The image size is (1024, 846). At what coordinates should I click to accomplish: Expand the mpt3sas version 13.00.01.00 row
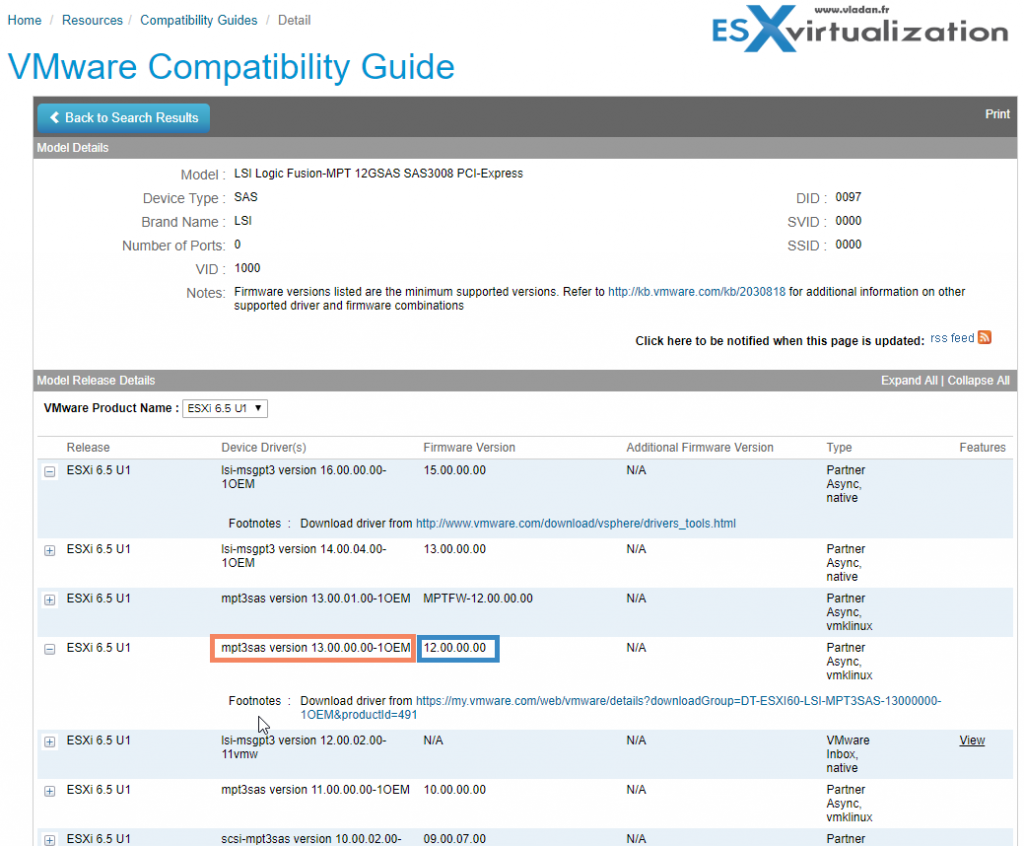(49, 599)
